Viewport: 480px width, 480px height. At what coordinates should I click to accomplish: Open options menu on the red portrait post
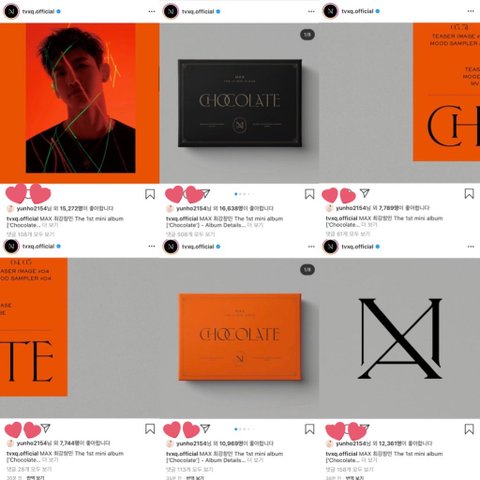[152, 11]
